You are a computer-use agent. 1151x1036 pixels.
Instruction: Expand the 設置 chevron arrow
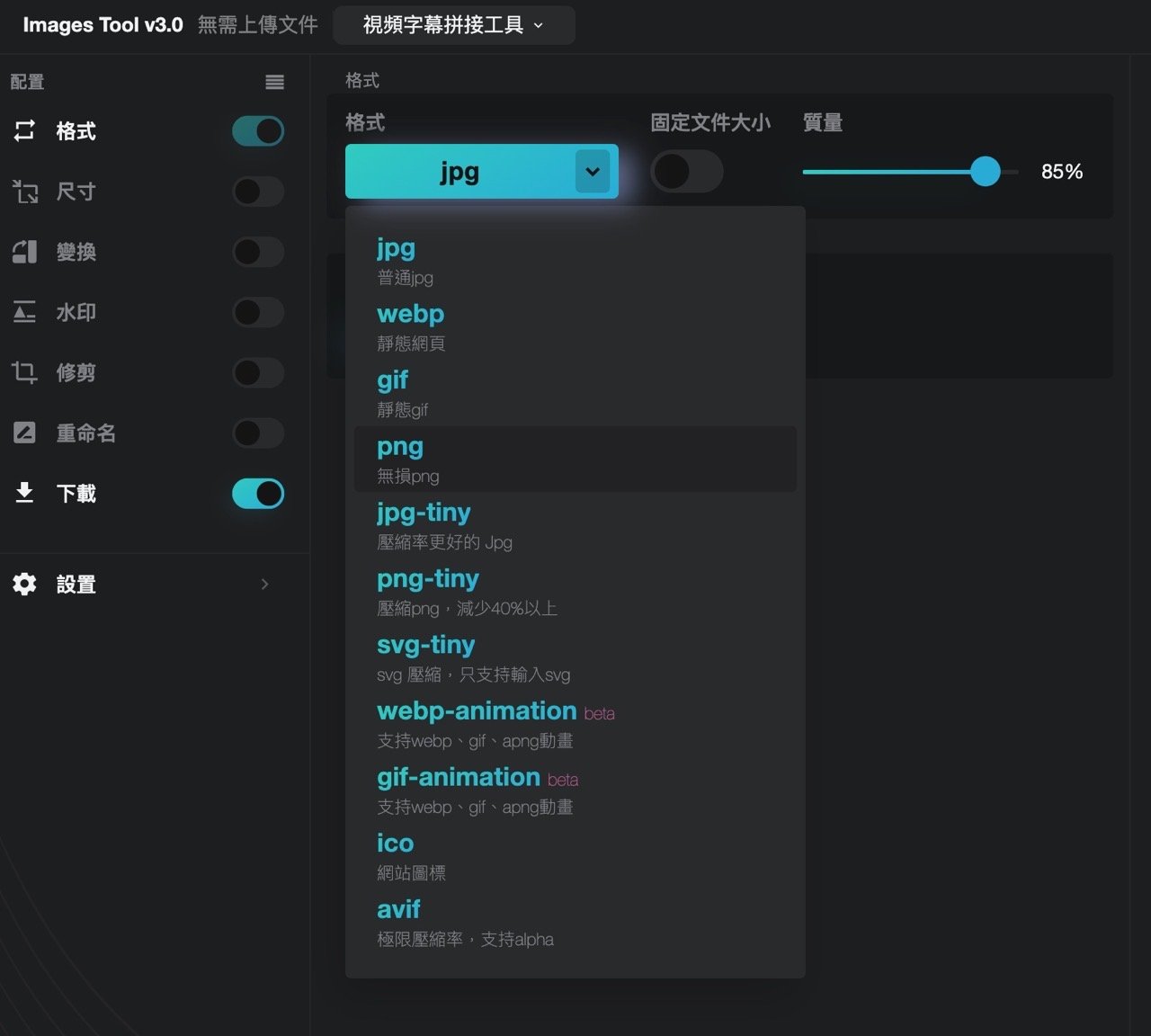264,584
